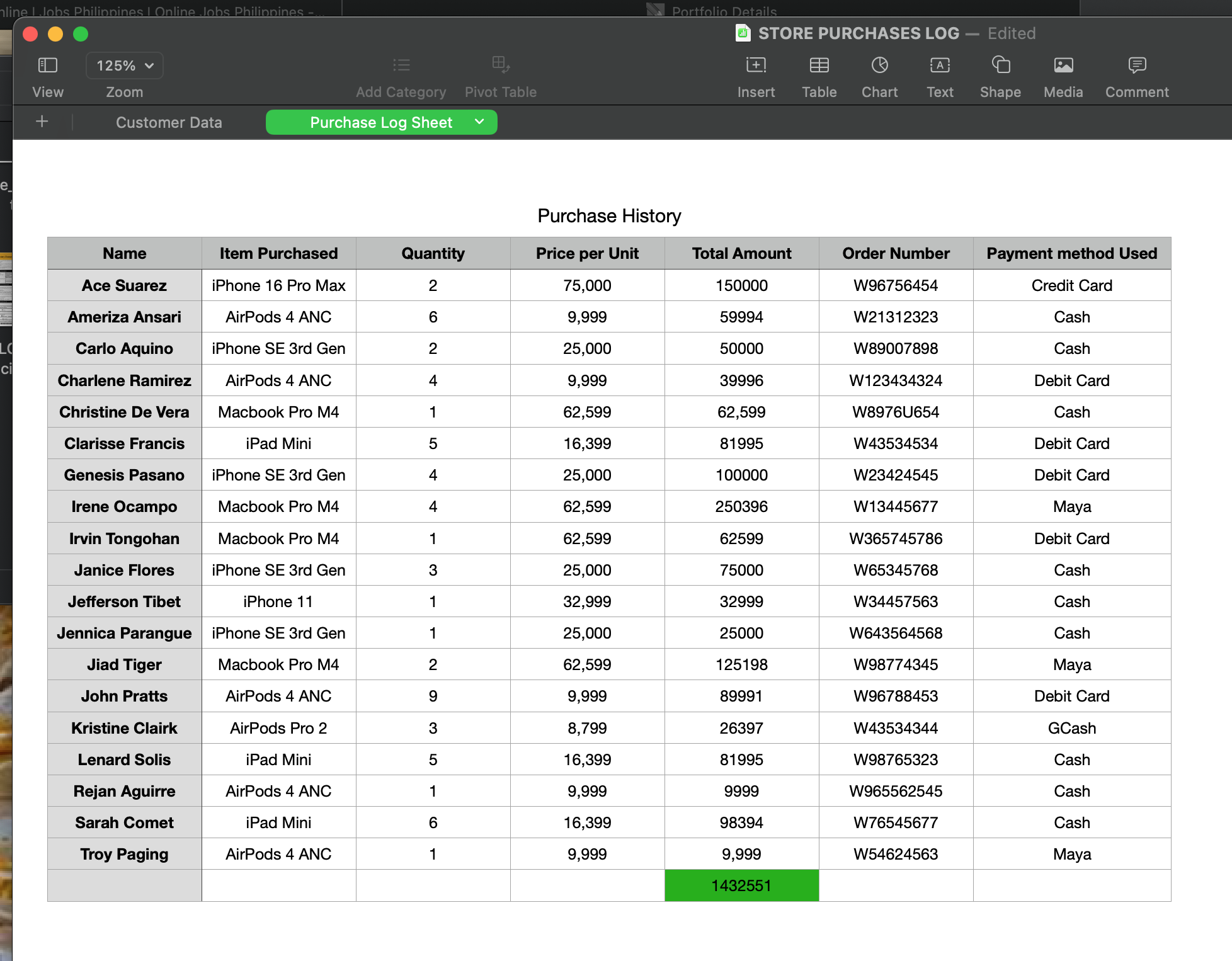Select order number W89007898
This screenshot has height=961, width=1232.
pyautogui.click(x=896, y=348)
